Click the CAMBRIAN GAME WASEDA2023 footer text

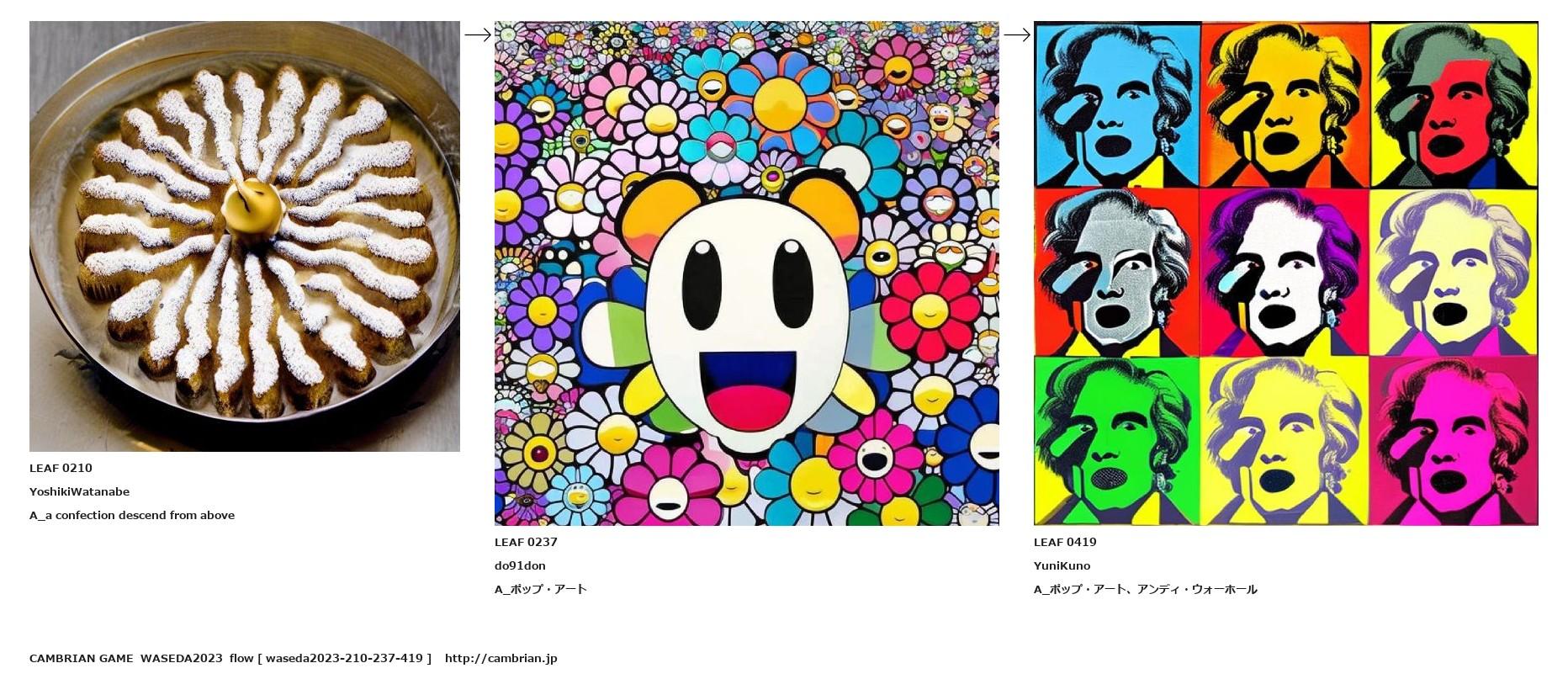tap(126, 658)
